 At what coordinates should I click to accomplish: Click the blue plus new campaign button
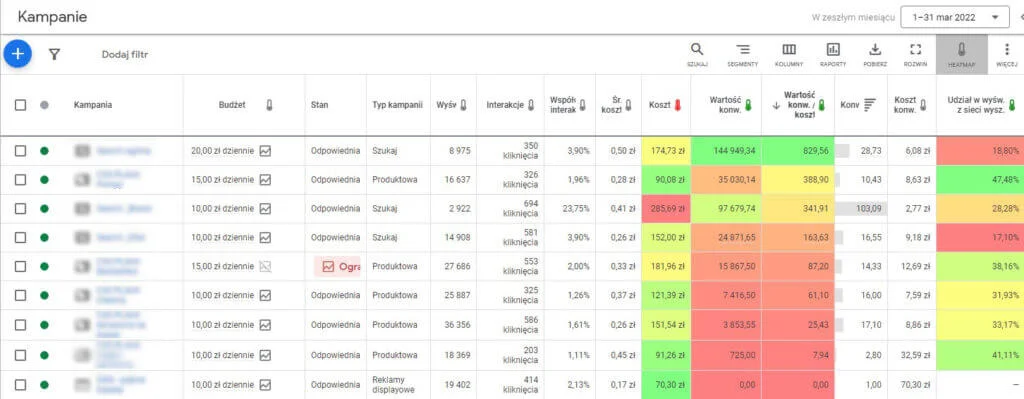click(x=18, y=54)
